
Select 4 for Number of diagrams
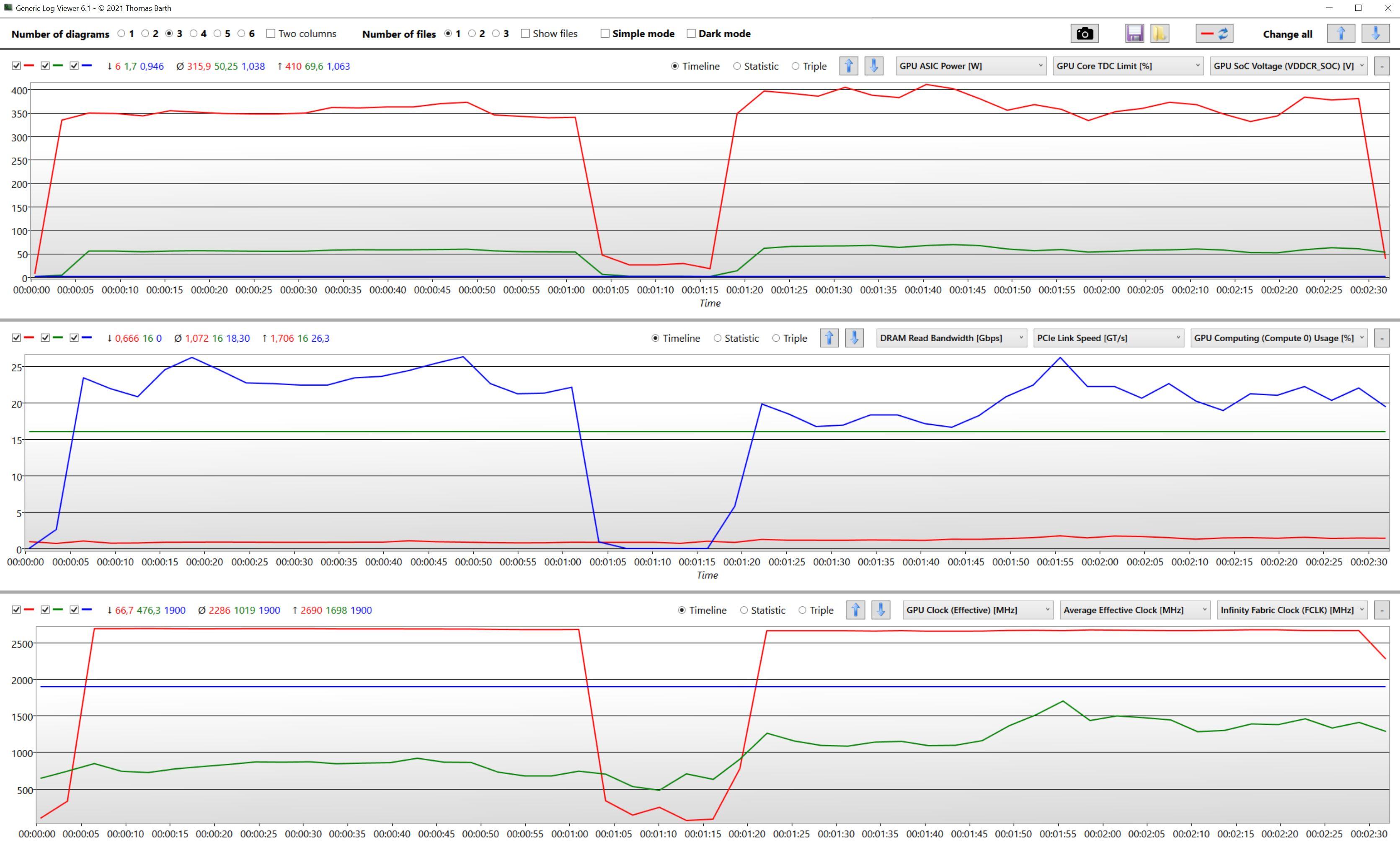pos(194,33)
